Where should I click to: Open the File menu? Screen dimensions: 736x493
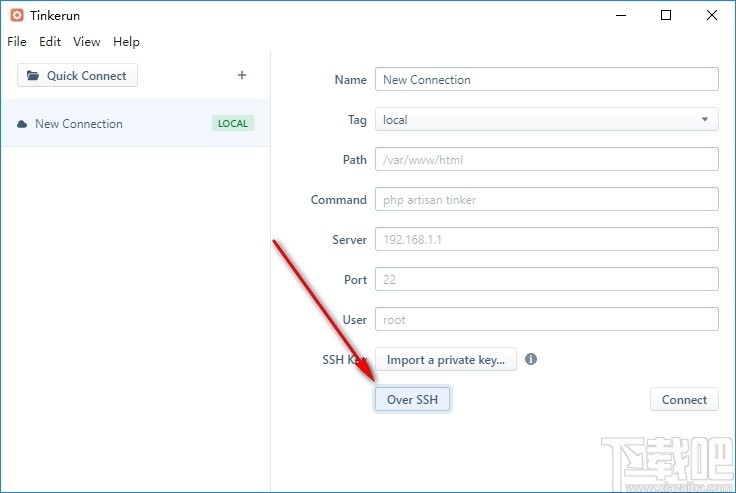17,42
